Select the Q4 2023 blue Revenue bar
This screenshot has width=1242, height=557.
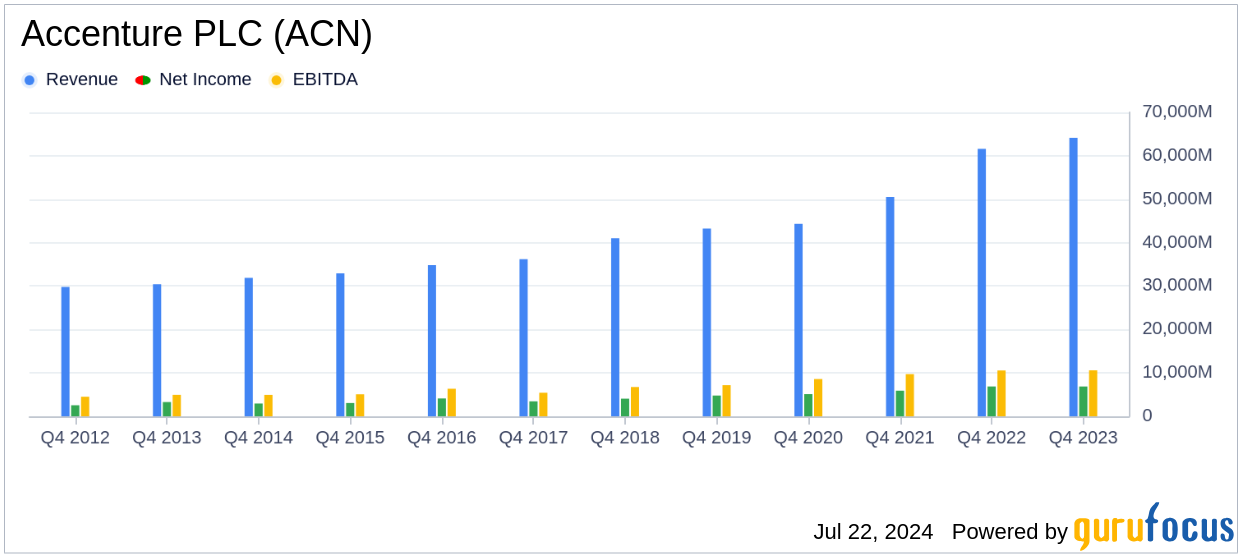(1073, 277)
